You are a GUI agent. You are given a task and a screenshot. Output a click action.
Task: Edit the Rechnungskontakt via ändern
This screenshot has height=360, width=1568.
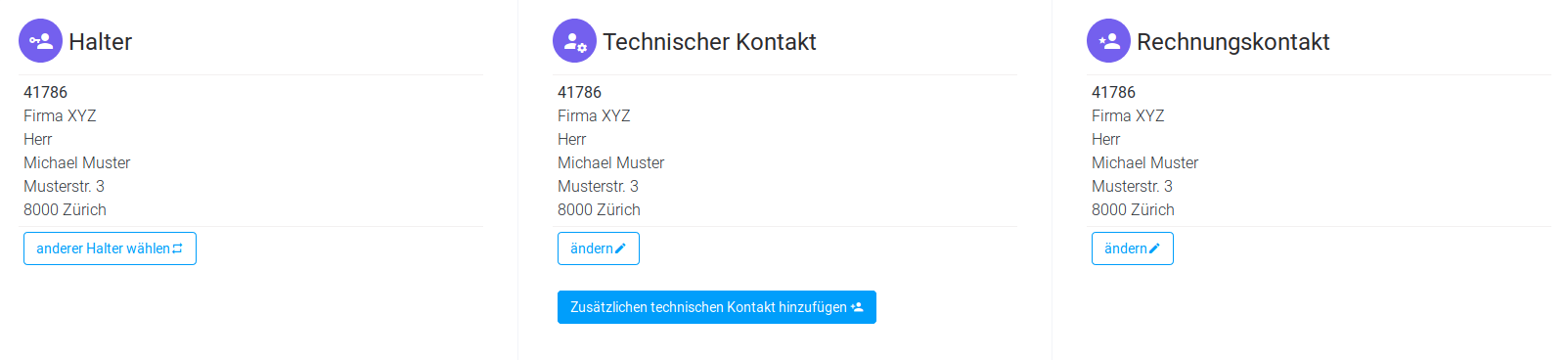tap(1133, 248)
